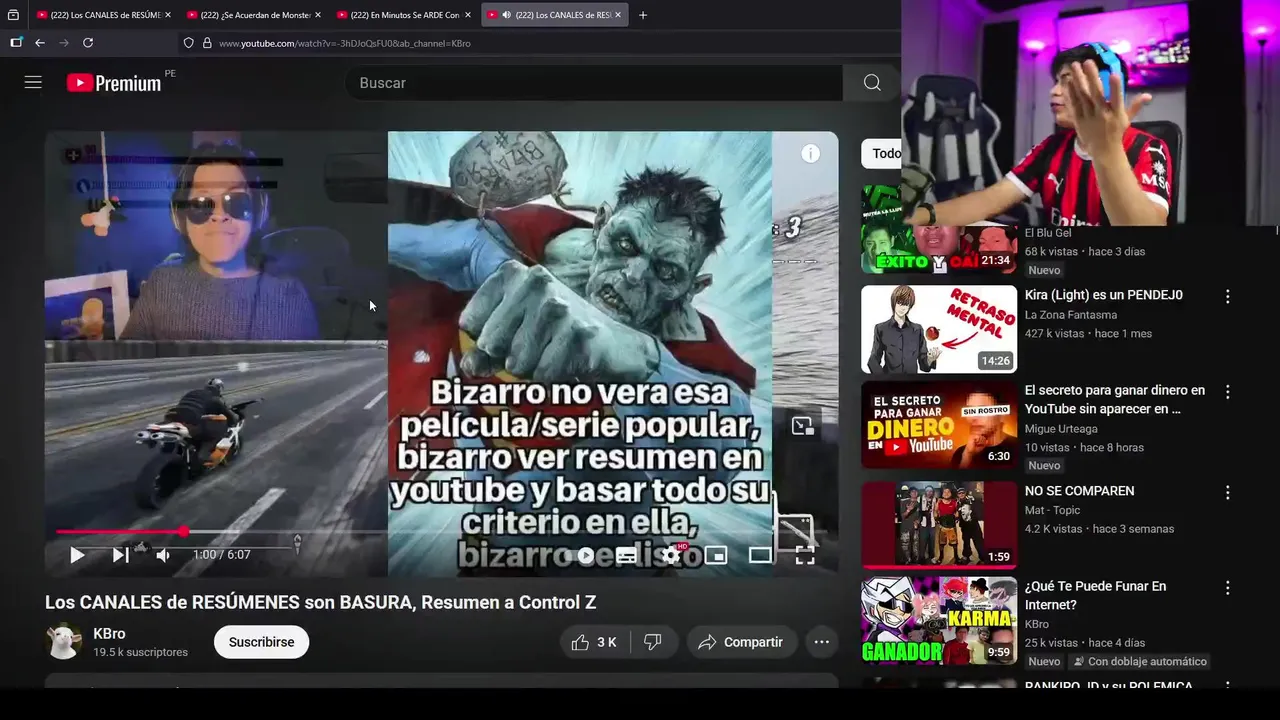This screenshot has width=1280, height=720.
Task: Open a new browser tab
Action: (643, 15)
